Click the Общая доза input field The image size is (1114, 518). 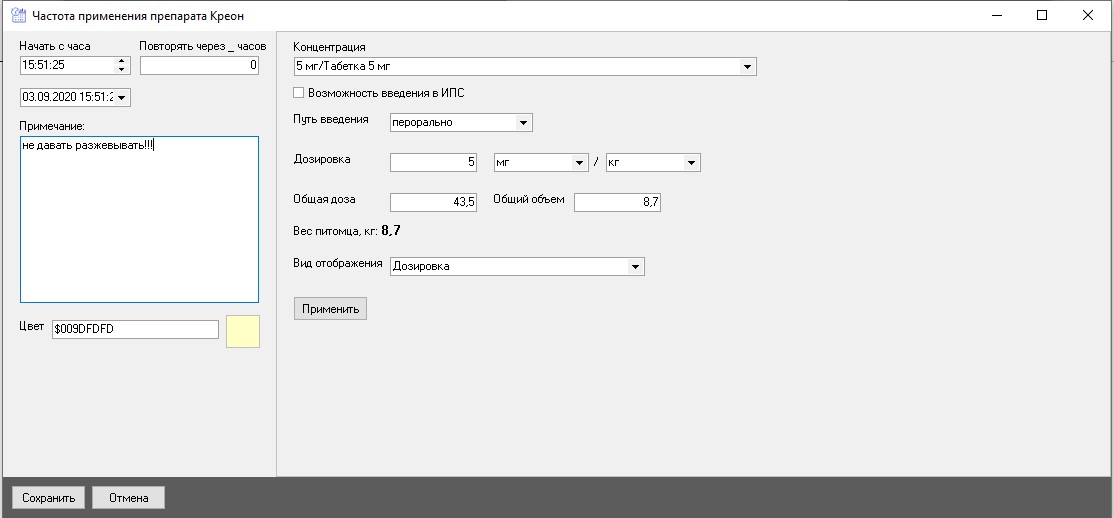pyautogui.click(x=433, y=202)
